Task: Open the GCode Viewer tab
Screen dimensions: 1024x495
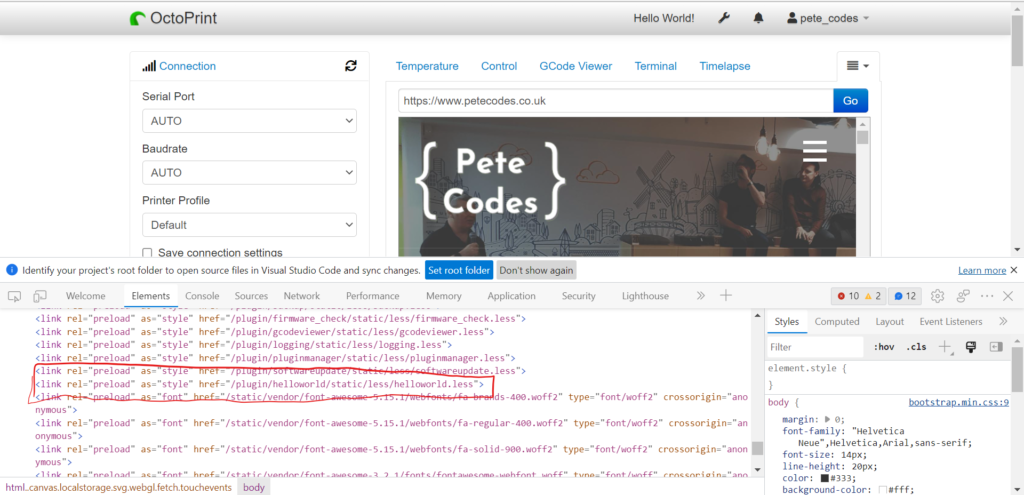Action: pos(576,66)
